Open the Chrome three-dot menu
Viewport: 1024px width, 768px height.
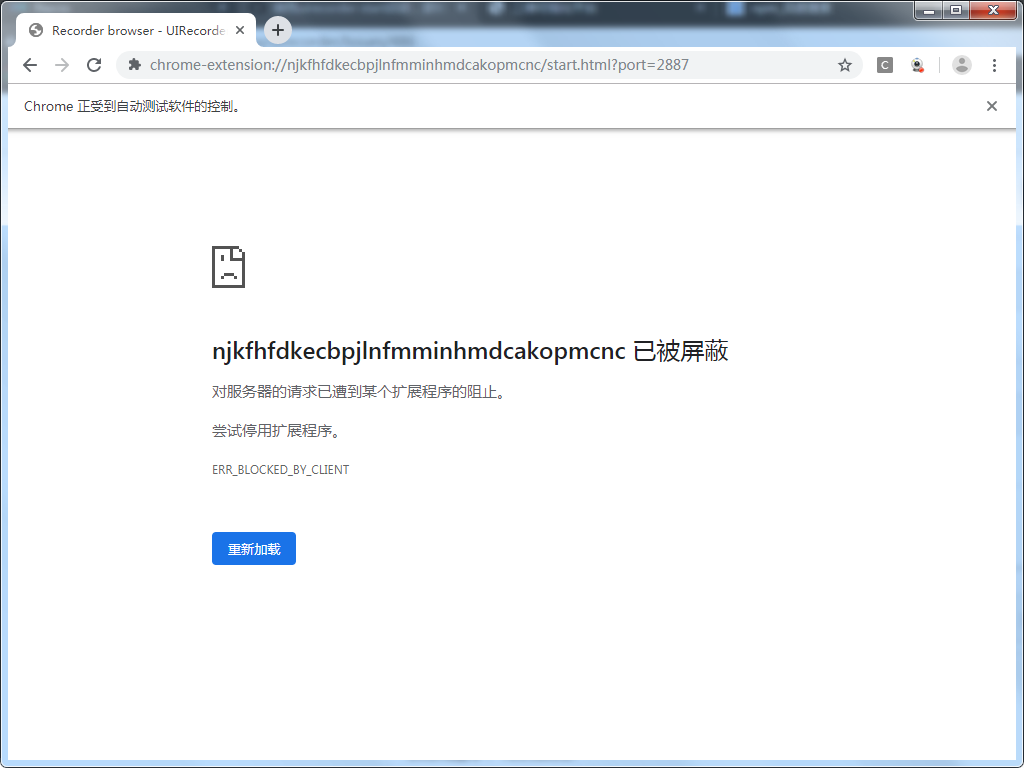click(996, 64)
